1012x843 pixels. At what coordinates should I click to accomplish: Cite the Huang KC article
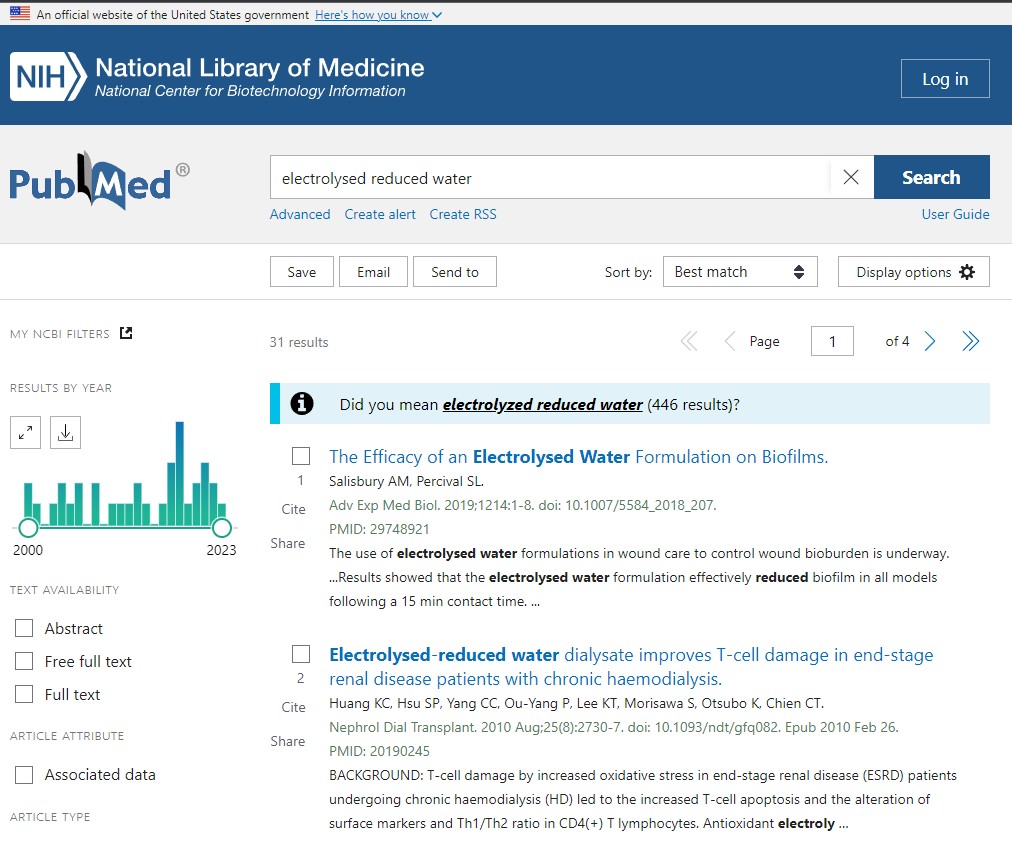point(293,707)
